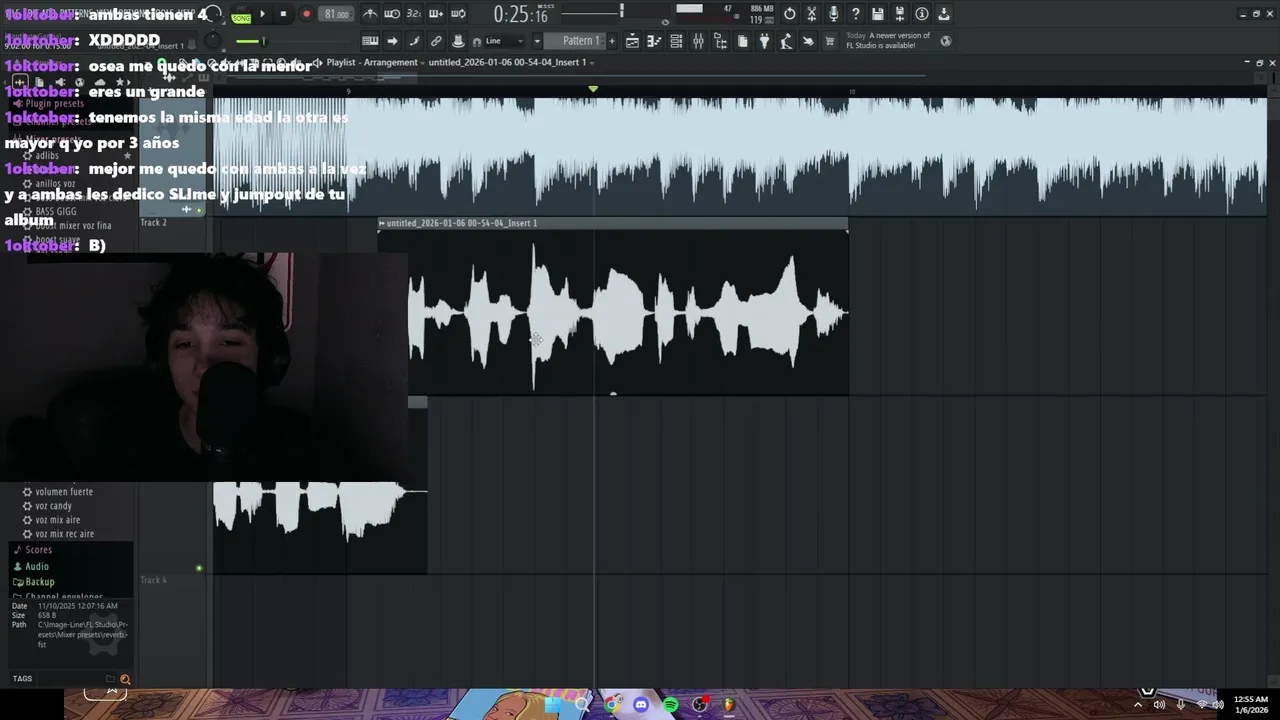The width and height of the screenshot is (1280, 720).
Task: Toggle wait for input before recording
Action: point(392,14)
